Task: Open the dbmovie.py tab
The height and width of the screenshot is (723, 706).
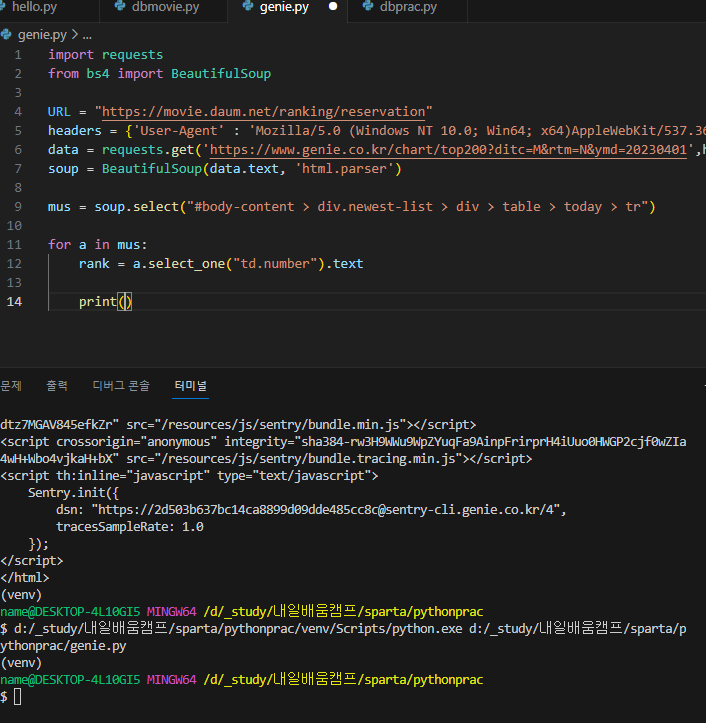Action: coord(165,7)
